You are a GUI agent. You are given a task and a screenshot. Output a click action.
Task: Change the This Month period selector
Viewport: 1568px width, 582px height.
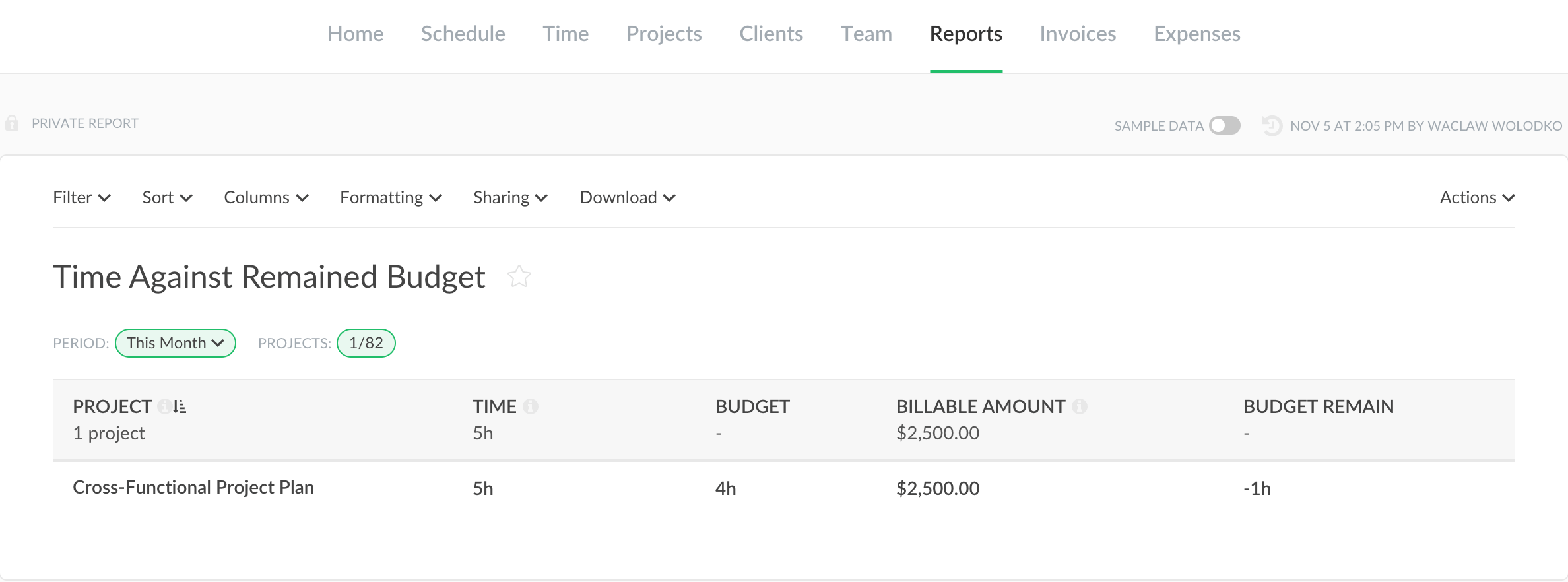point(176,343)
